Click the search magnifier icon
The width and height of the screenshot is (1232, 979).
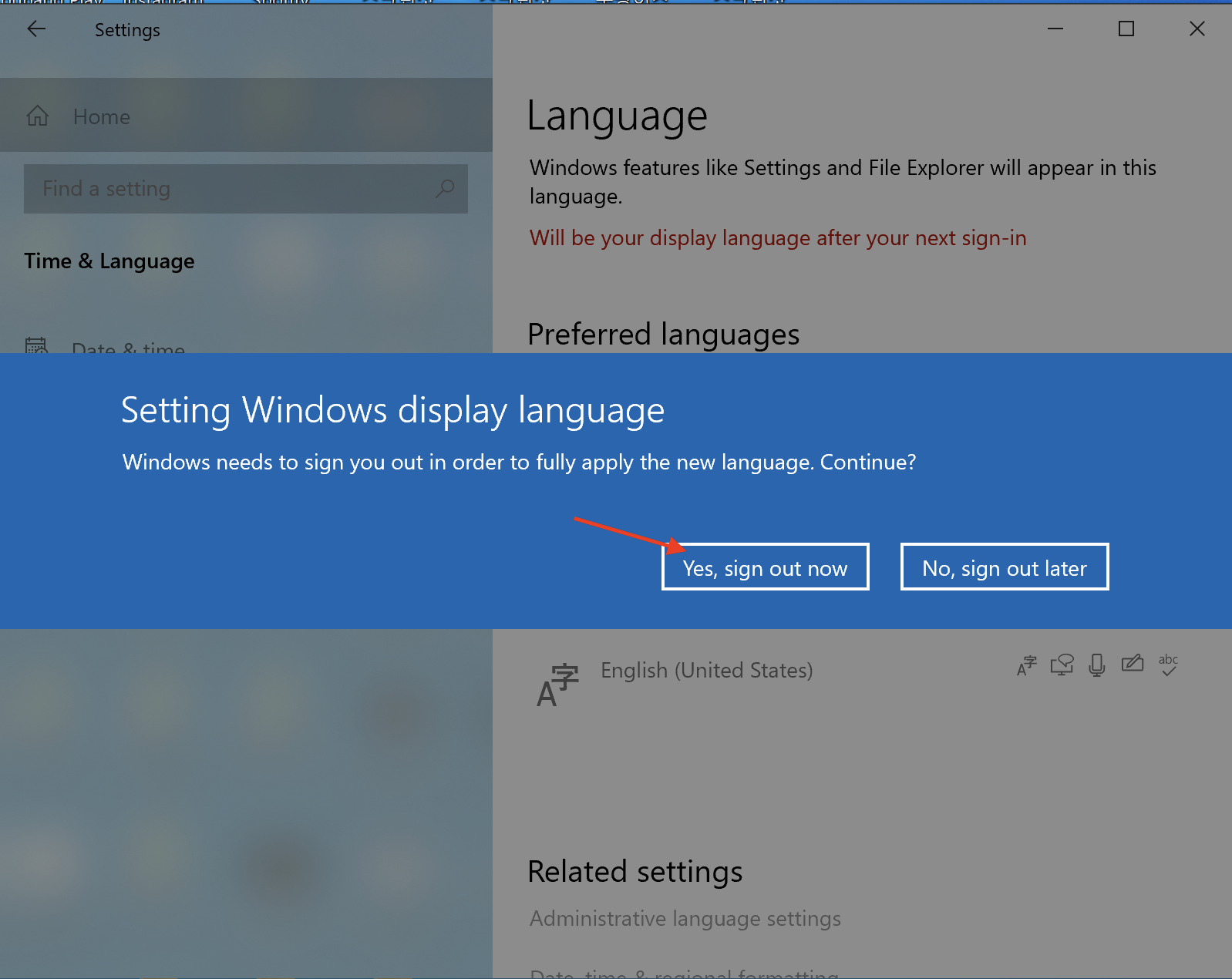click(445, 188)
